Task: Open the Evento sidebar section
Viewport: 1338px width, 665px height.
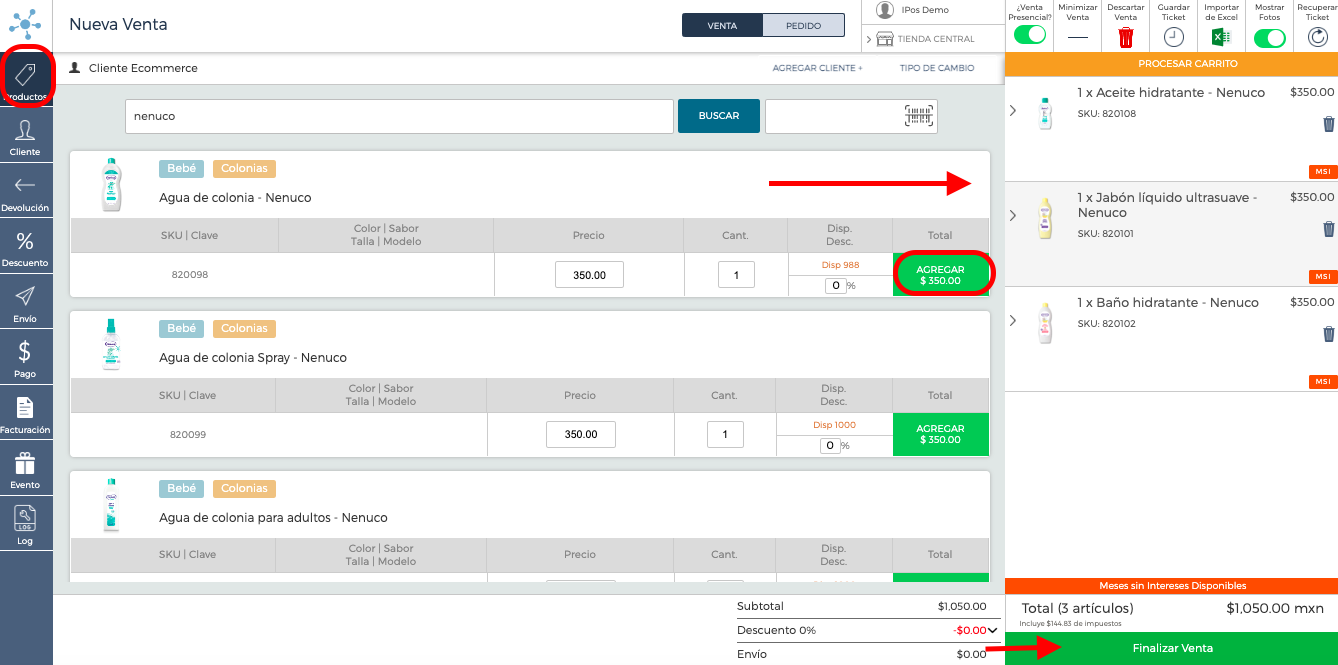Action: (x=25, y=470)
